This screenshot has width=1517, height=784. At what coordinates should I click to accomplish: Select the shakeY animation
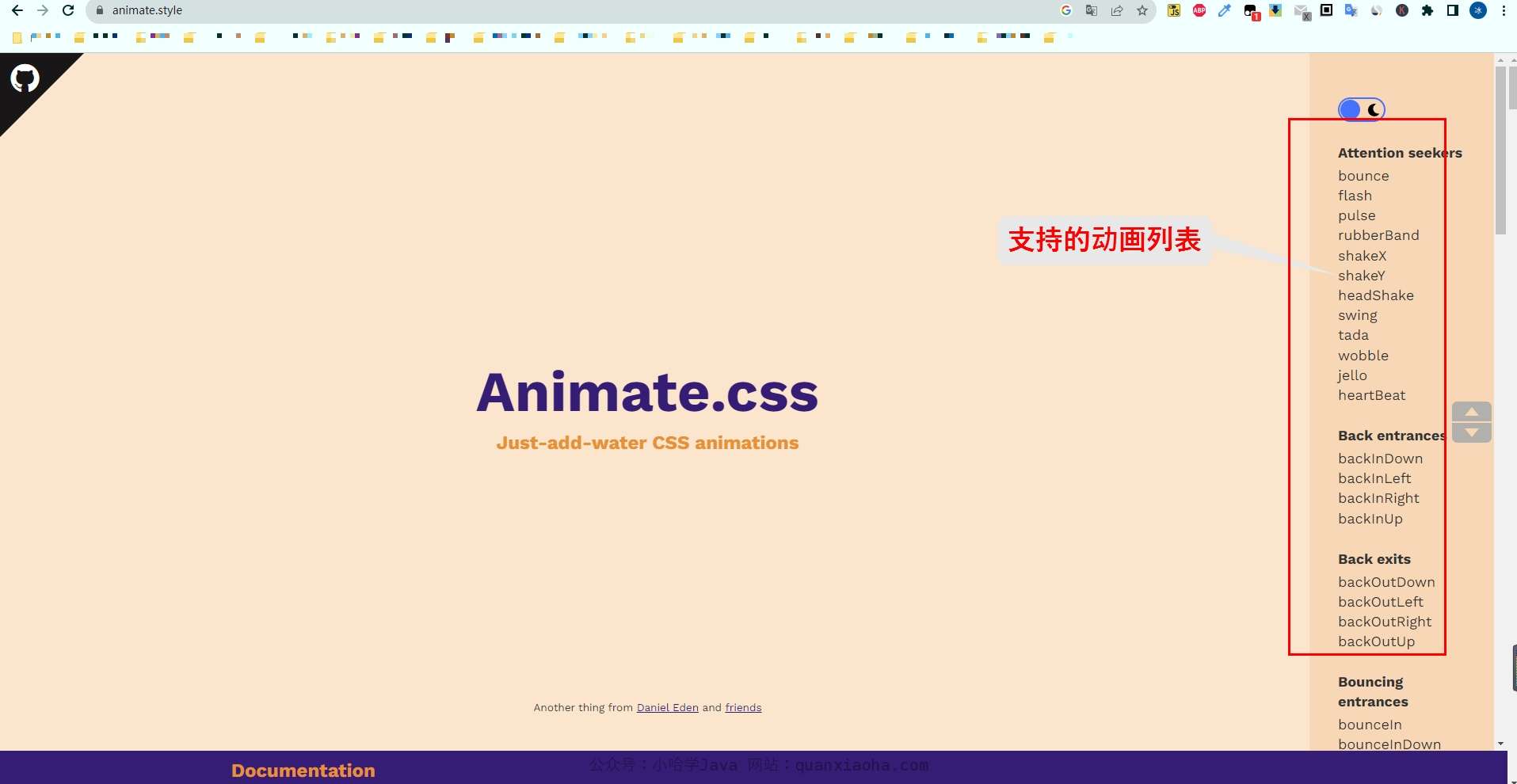click(x=1362, y=276)
